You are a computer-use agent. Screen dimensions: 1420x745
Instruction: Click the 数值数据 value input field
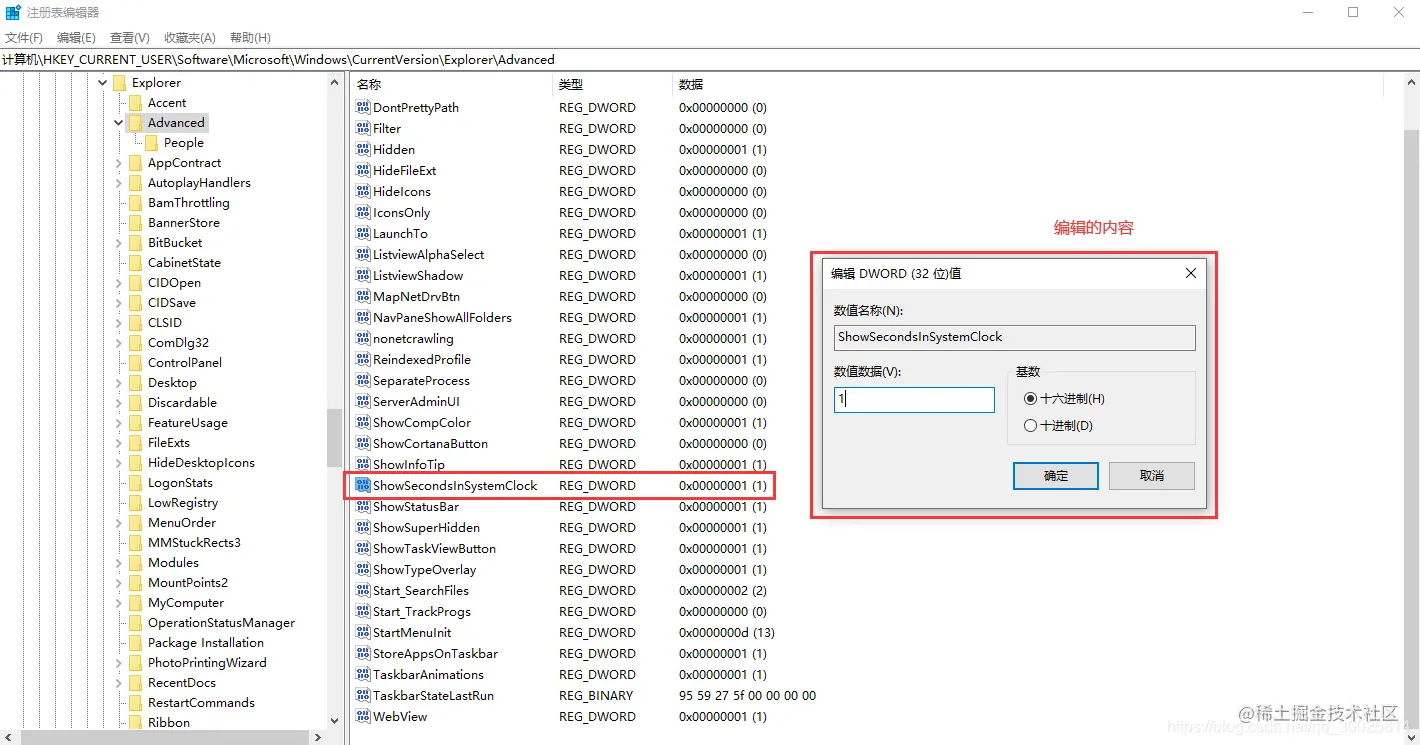coord(914,399)
